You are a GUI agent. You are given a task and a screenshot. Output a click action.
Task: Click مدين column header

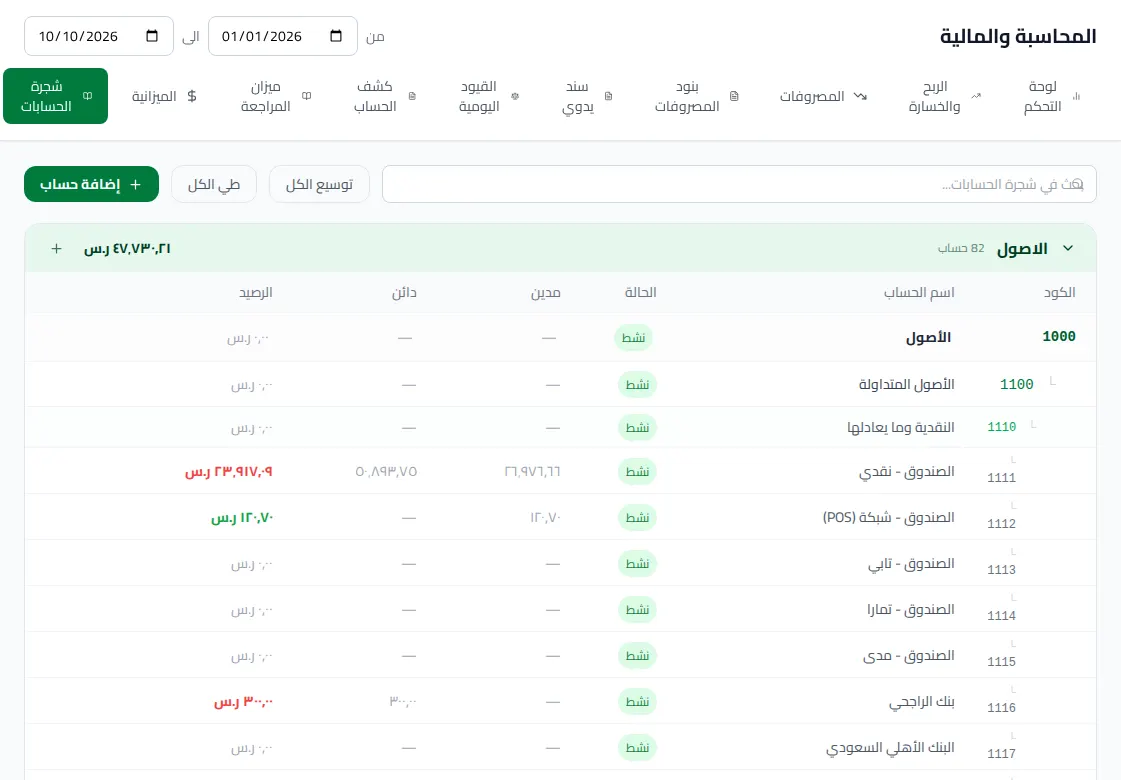545,292
